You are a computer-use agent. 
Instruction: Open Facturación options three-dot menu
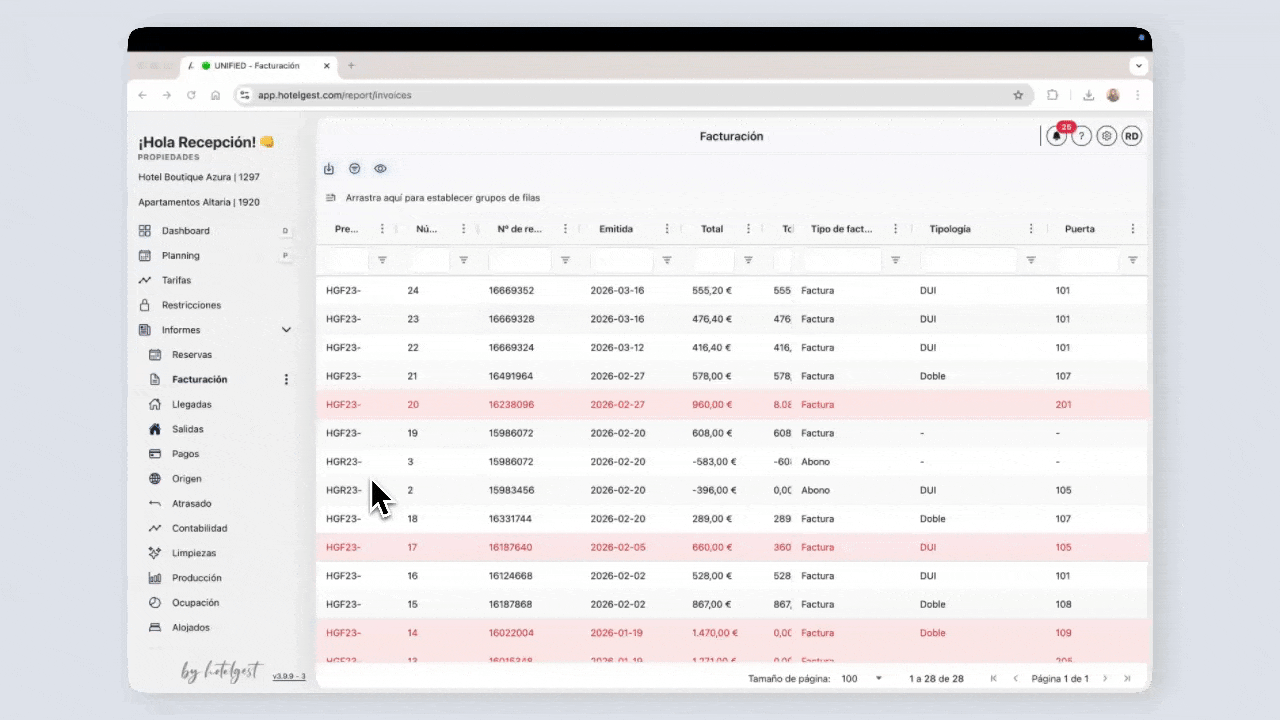(x=286, y=380)
